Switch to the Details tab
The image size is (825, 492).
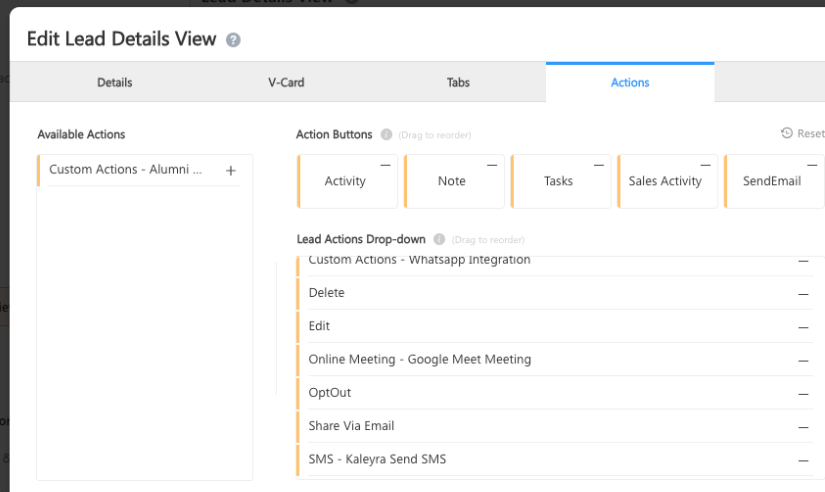tap(114, 82)
